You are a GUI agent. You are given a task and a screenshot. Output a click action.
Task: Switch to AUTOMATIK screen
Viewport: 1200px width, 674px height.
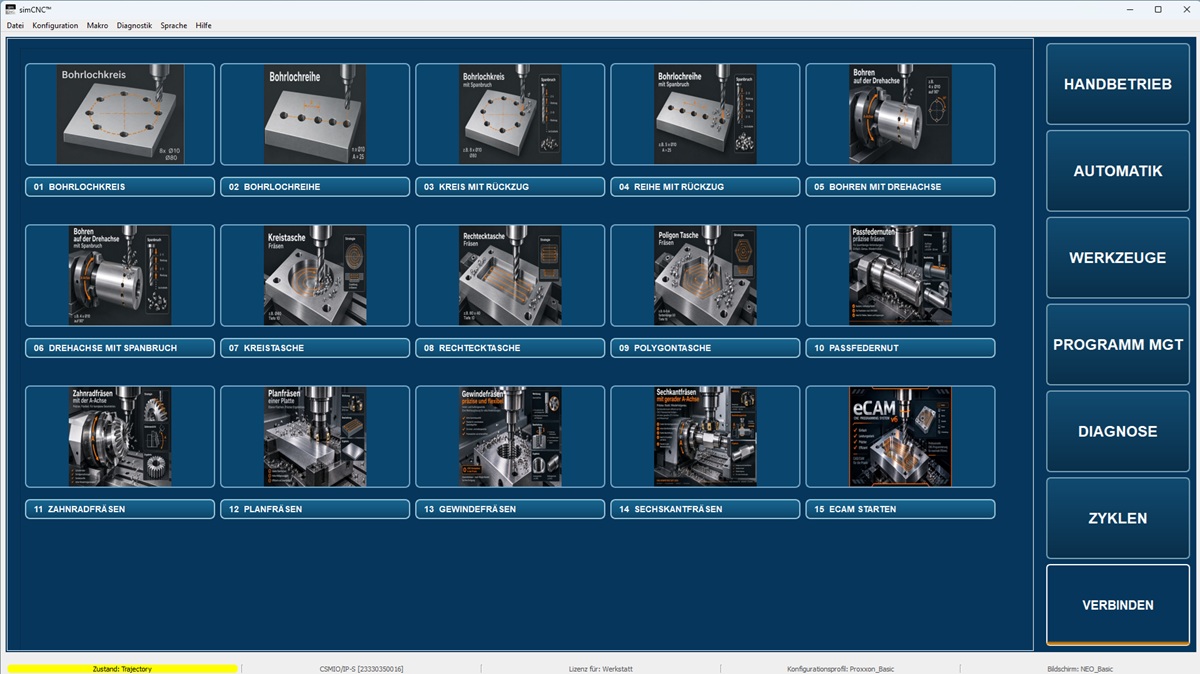(1118, 171)
